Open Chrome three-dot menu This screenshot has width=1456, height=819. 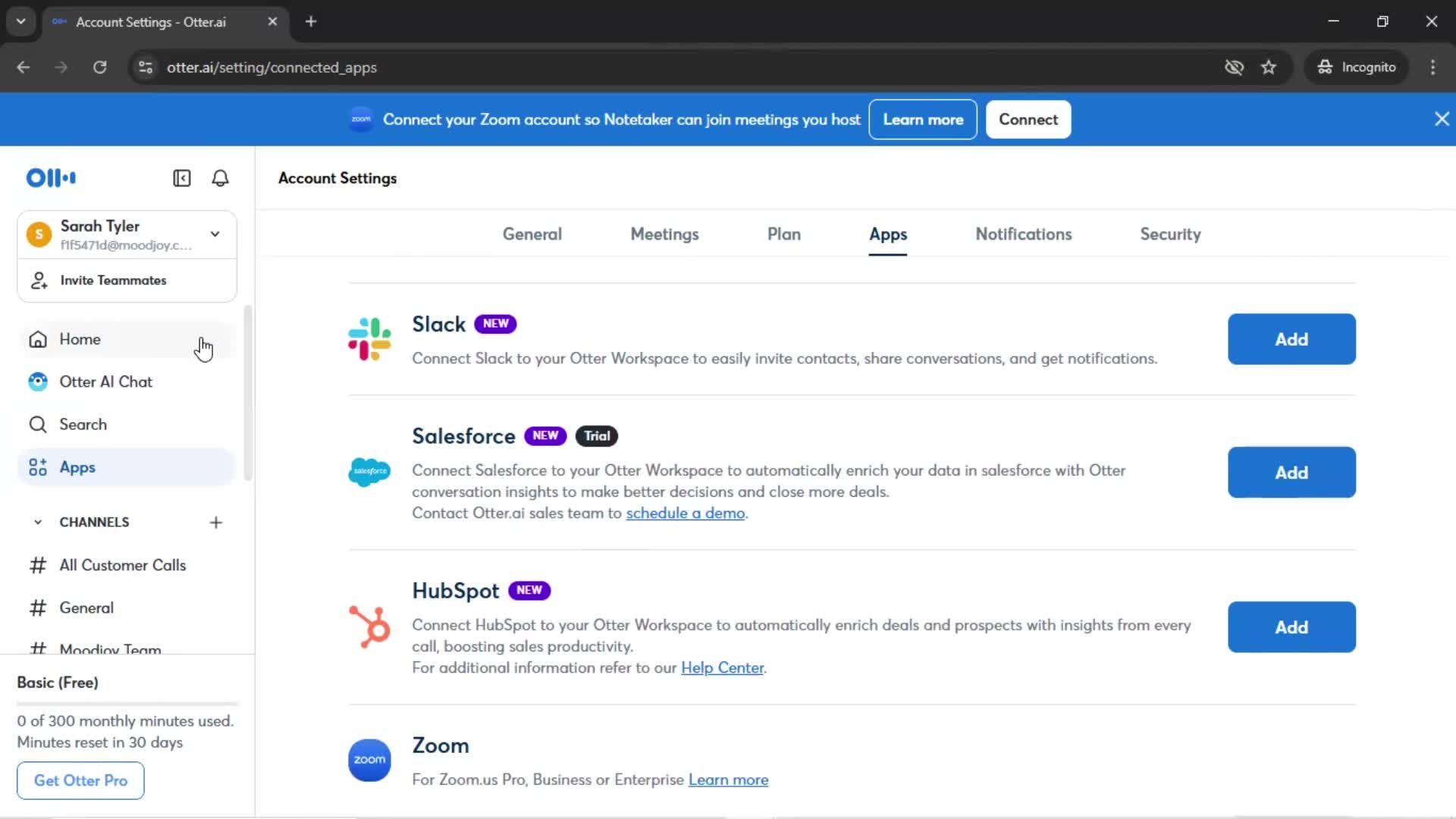coord(1432,67)
